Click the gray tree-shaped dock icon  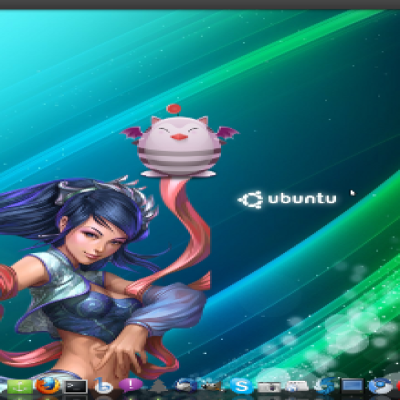(x=158, y=386)
